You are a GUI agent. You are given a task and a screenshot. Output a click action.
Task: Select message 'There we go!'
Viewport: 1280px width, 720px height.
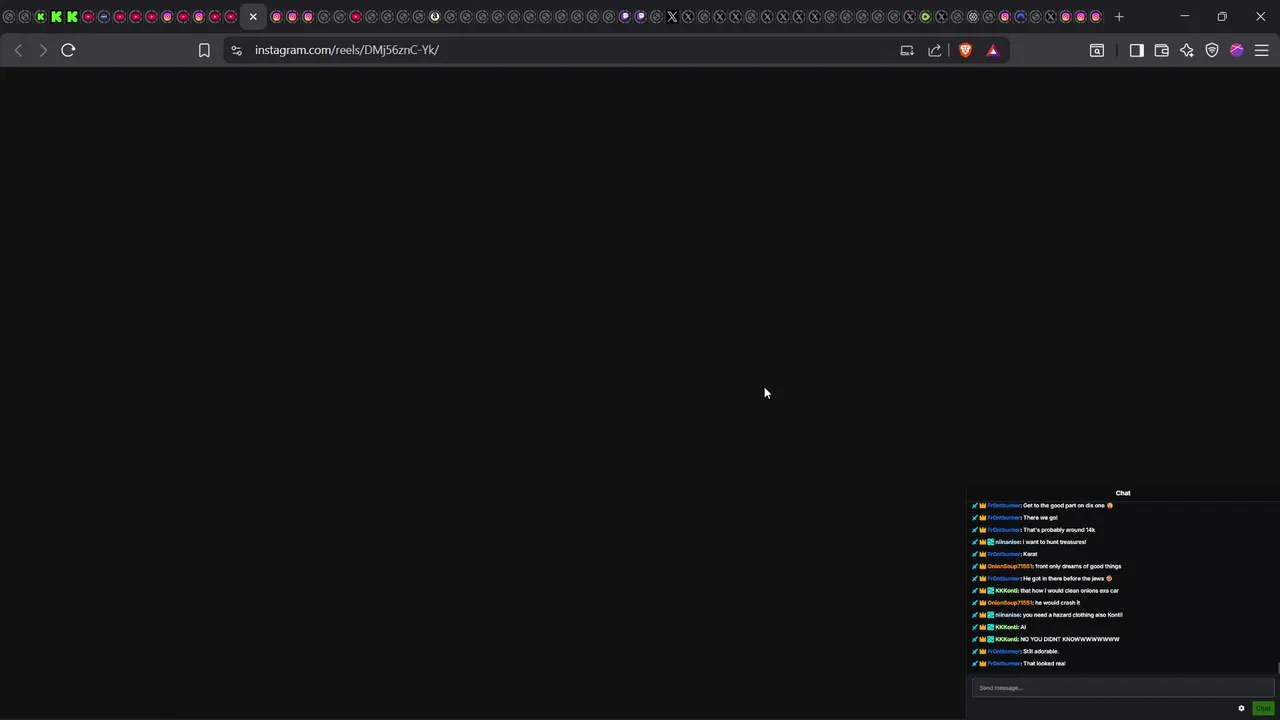click(1040, 518)
